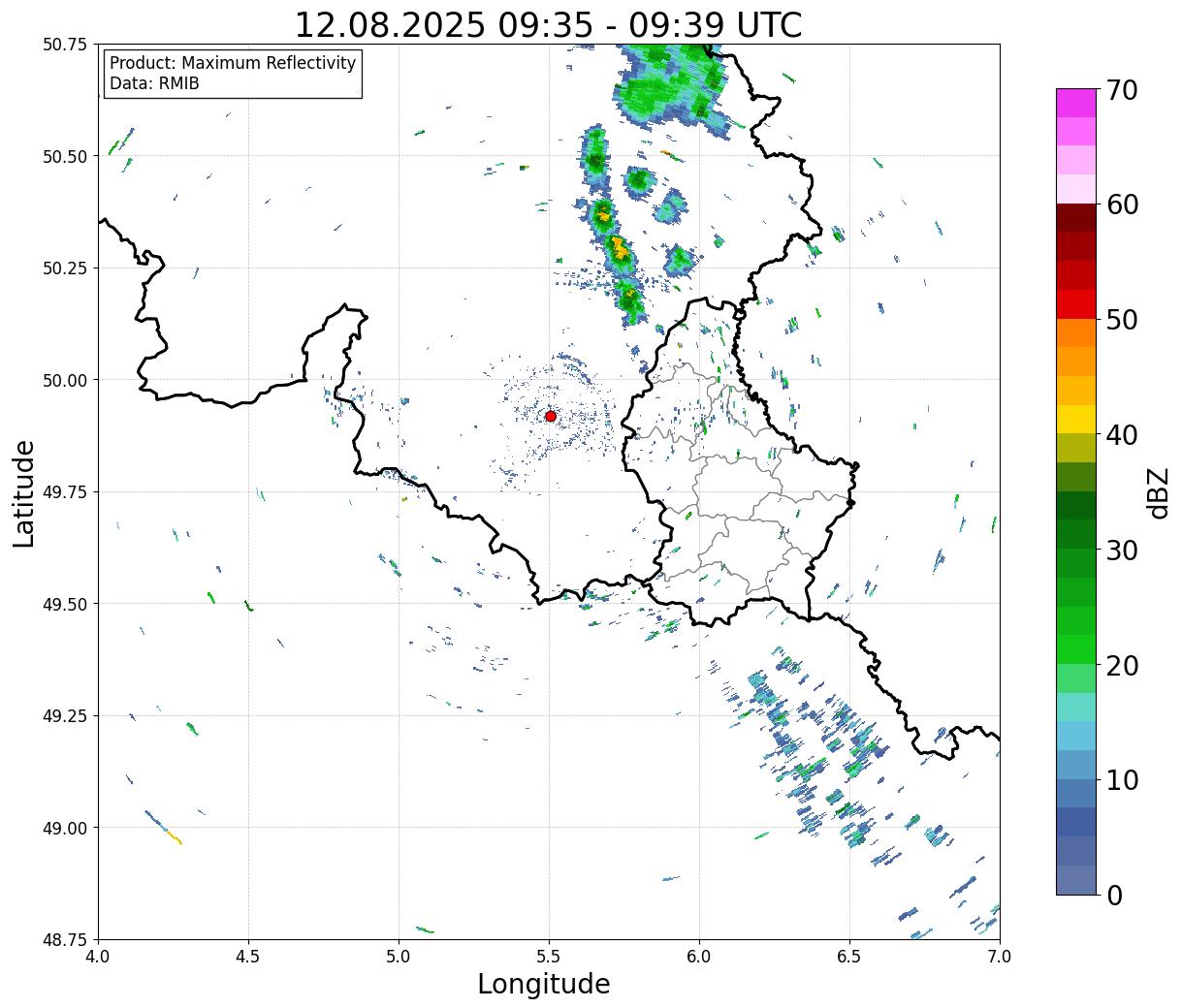Click the 5.5 longitude tick label
The image size is (1182, 1008).
pos(549,957)
